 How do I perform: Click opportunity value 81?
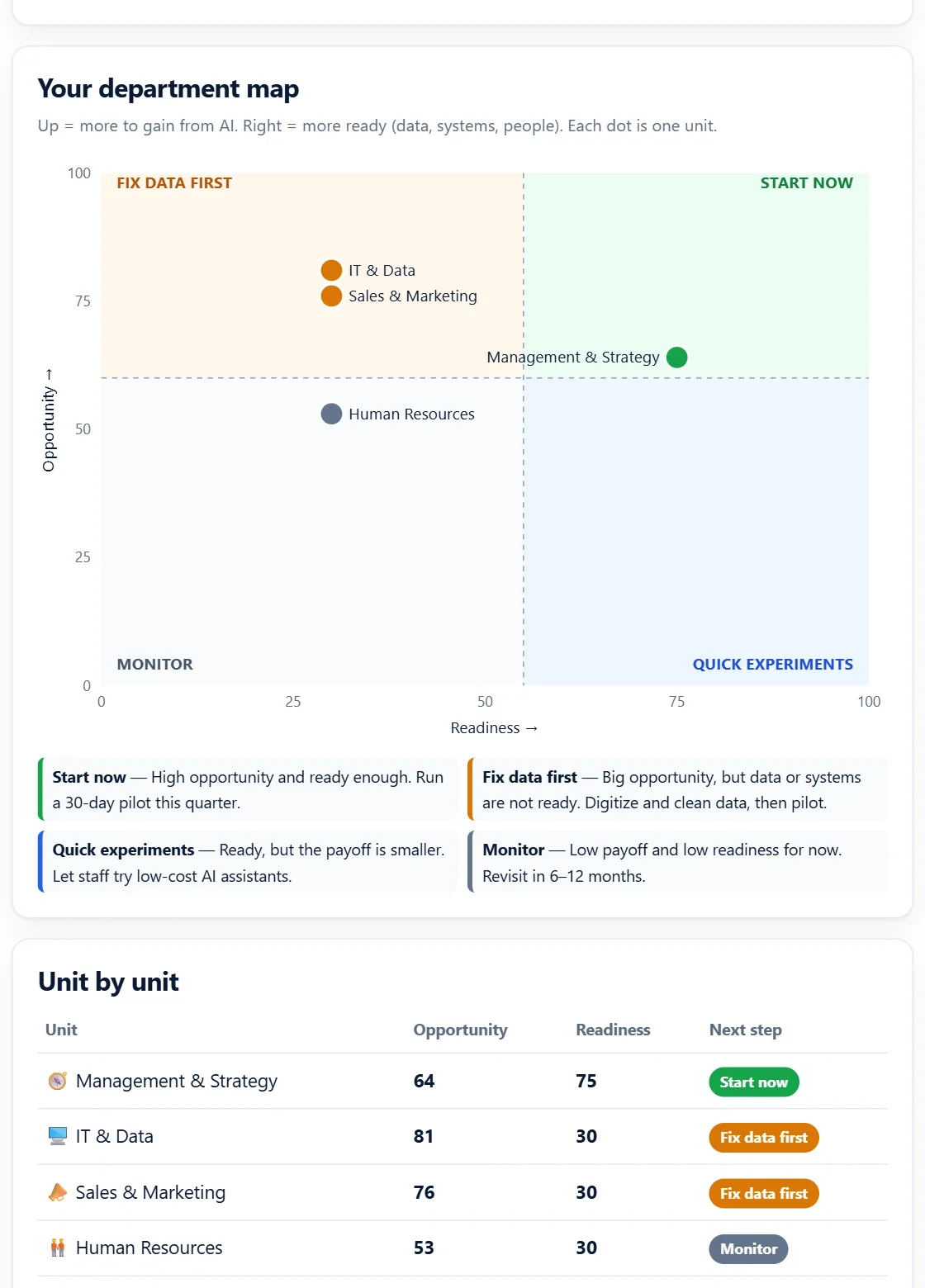click(424, 1136)
